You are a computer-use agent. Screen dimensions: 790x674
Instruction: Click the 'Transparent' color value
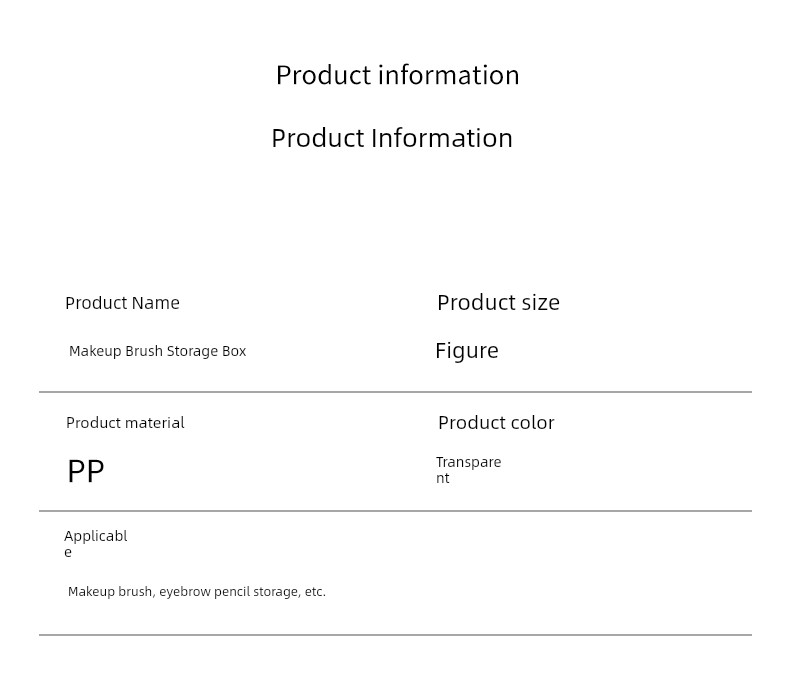[x=469, y=470]
